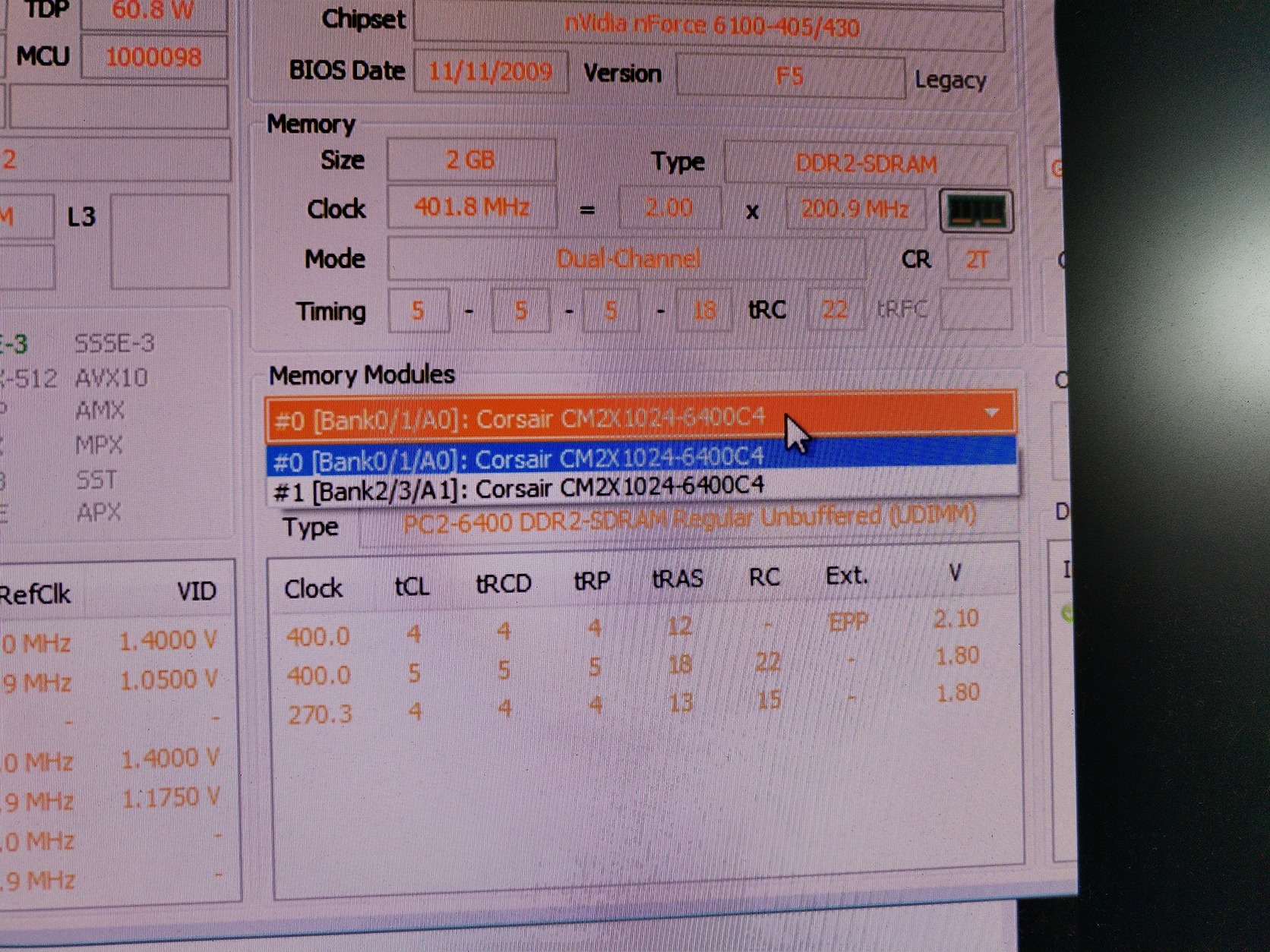Select the 2.10 voltage cell

point(956,619)
